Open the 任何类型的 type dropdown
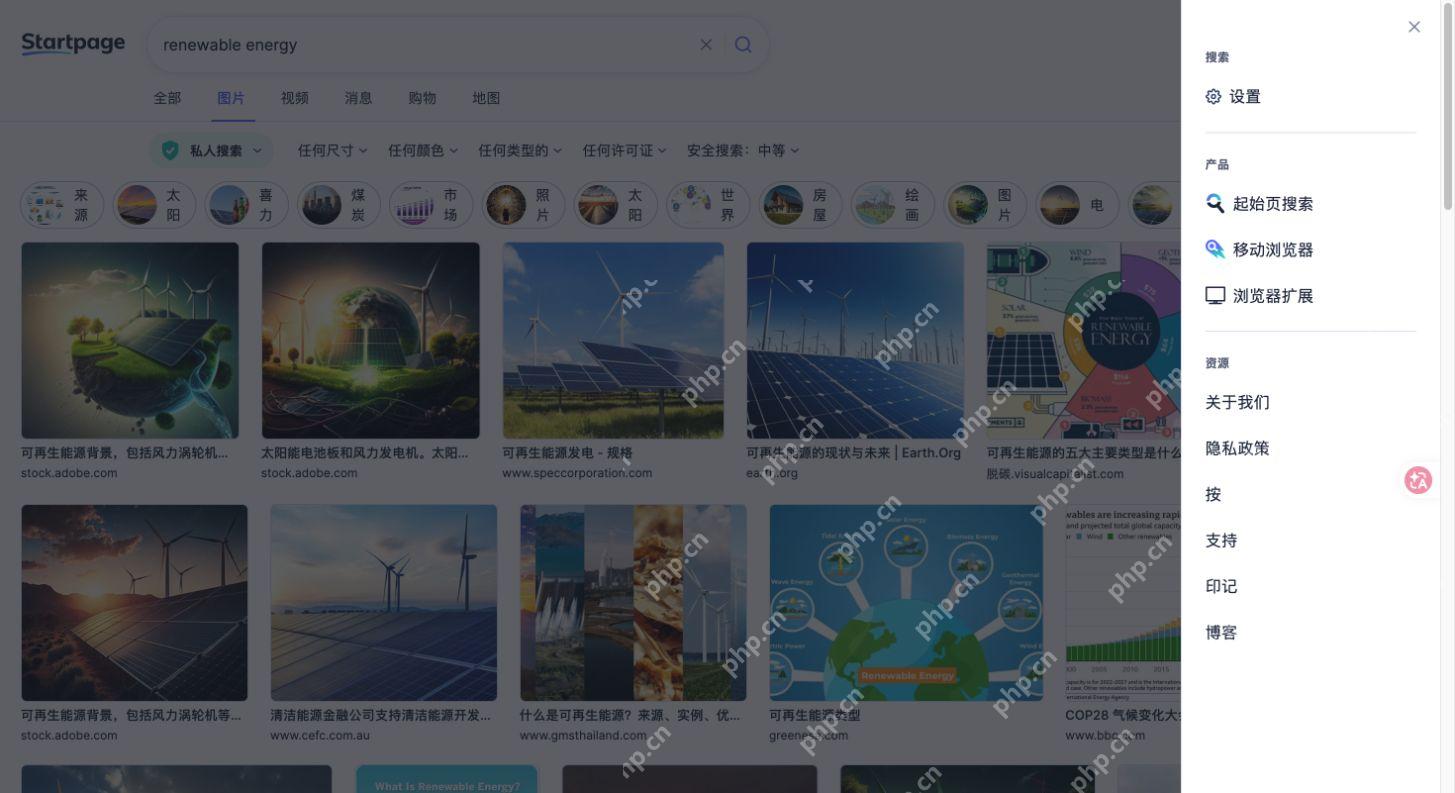The height and width of the screenshot is (793, 1455). pyautogui.click(x=520, y=150)
